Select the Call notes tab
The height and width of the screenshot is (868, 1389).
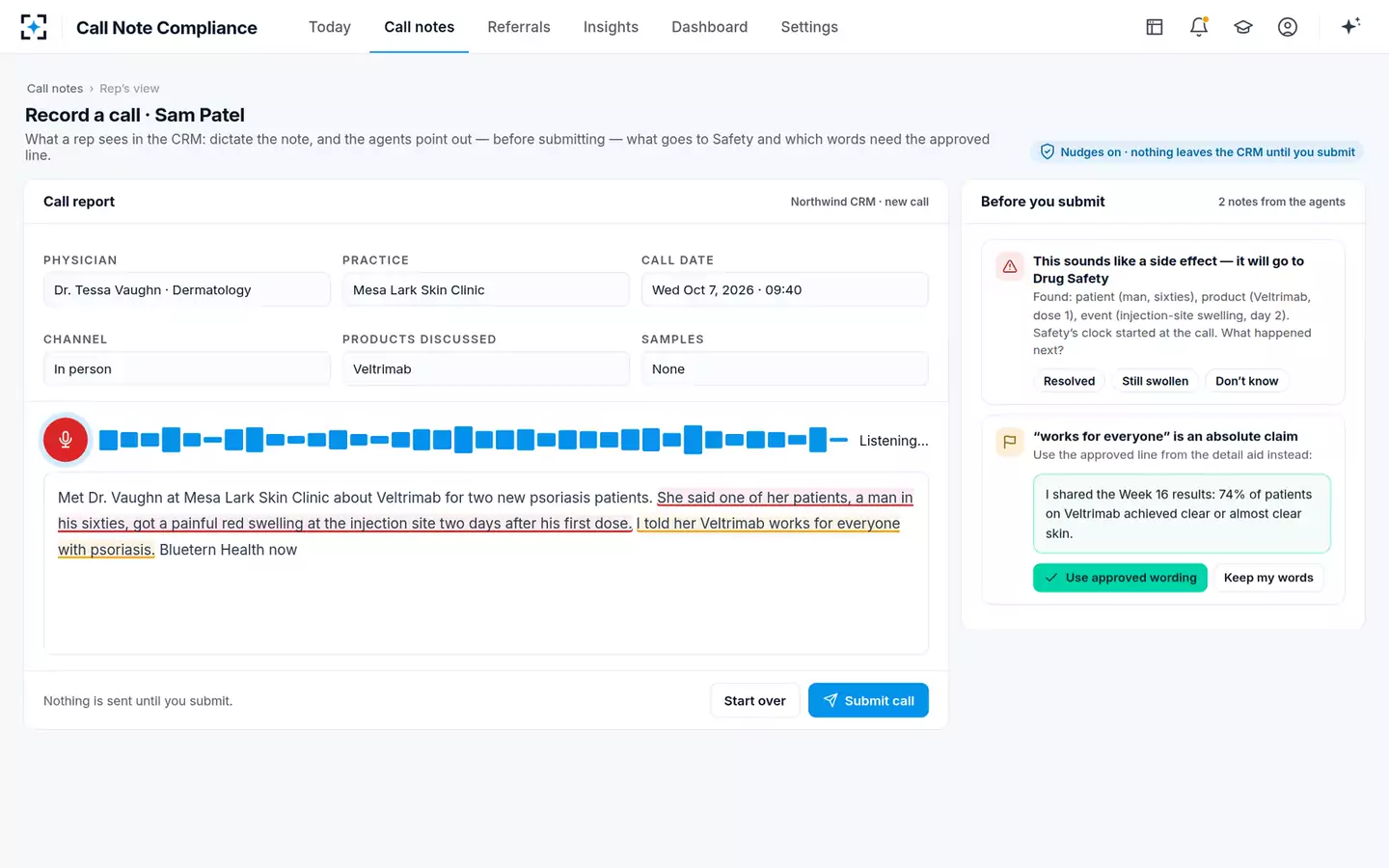[x=419, y=27]
